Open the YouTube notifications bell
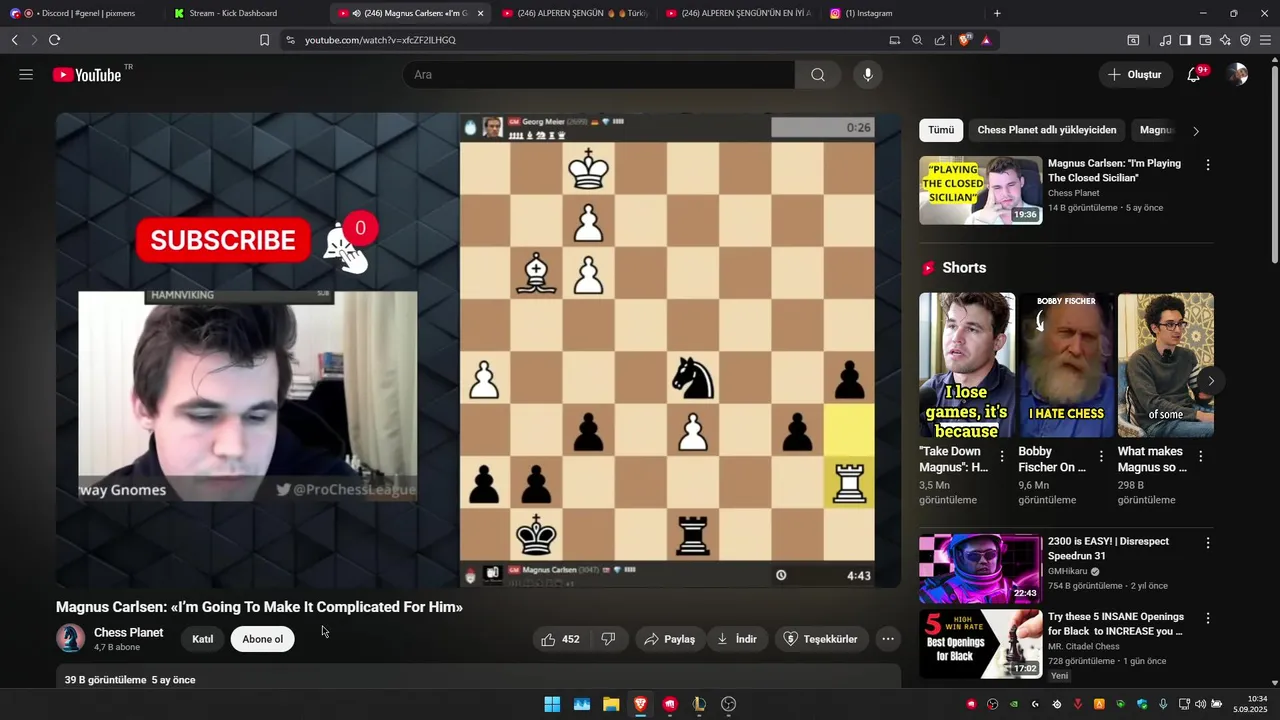Viewport: 1280px width, 720px height. pyautogui.click(x=1193, y=75)
